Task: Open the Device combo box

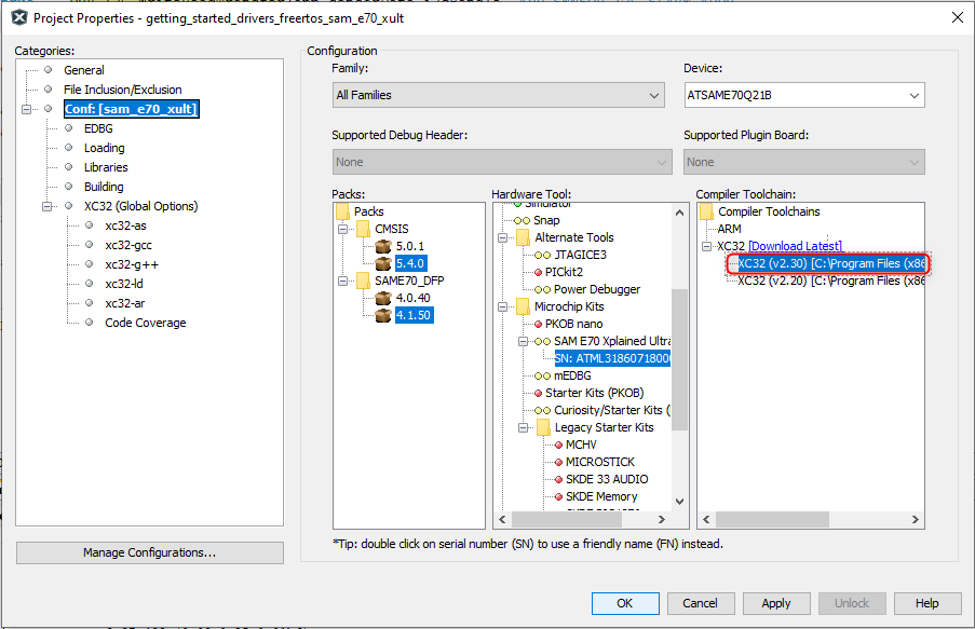Action: pyautogui.click(x=803, y=96)
